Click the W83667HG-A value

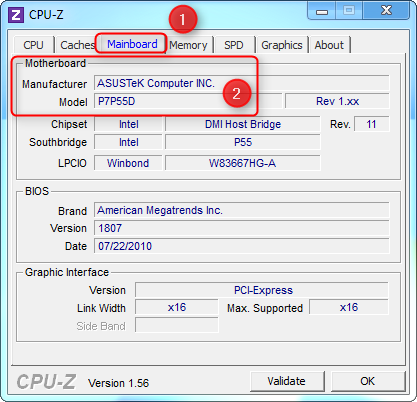pyautogui.click(x=243, y=163)
